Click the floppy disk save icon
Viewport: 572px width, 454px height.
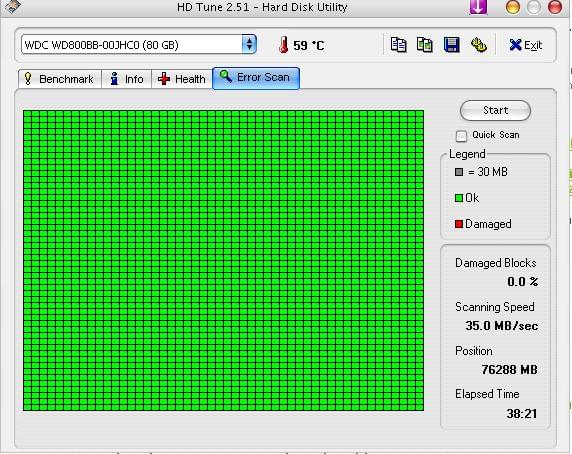tap(451, 45)
